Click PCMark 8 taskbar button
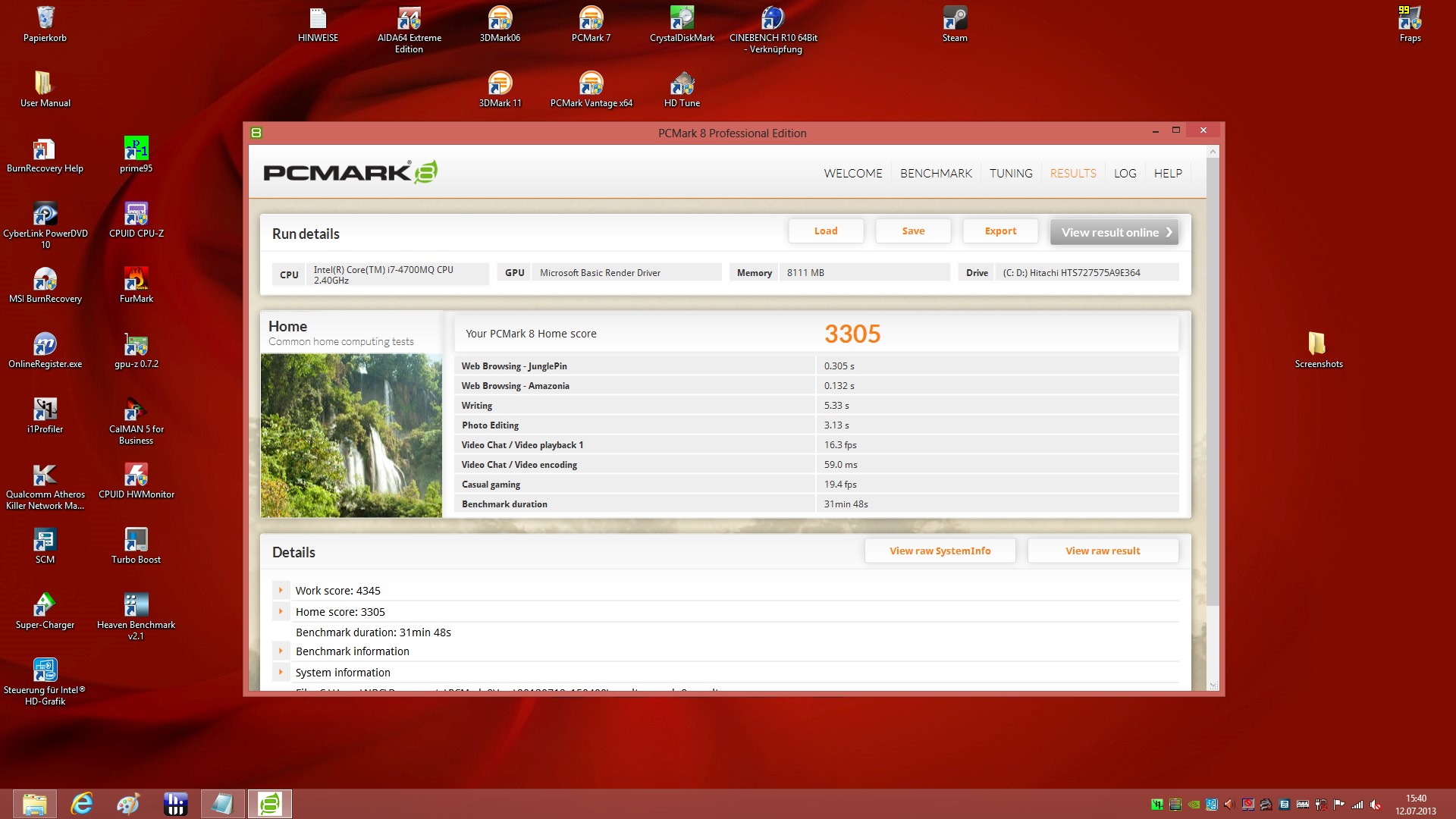 coord(269,804)
